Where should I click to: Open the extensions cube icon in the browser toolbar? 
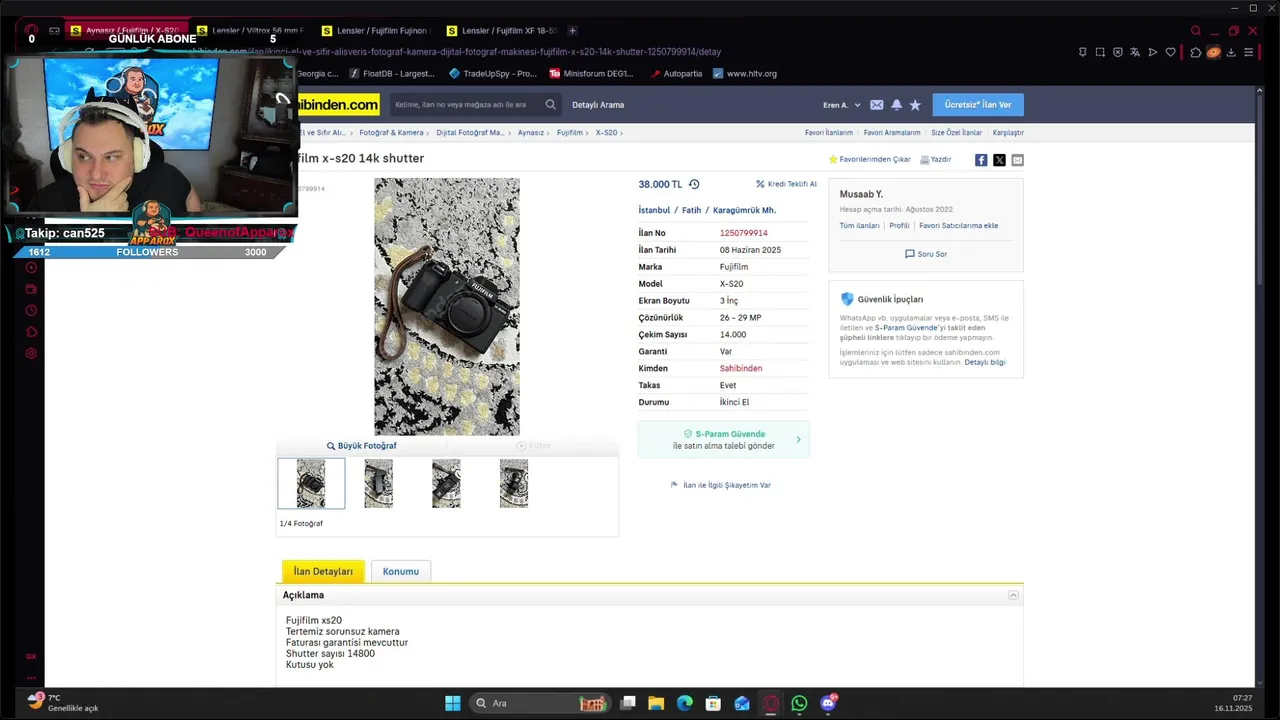tap(1195, 52)
